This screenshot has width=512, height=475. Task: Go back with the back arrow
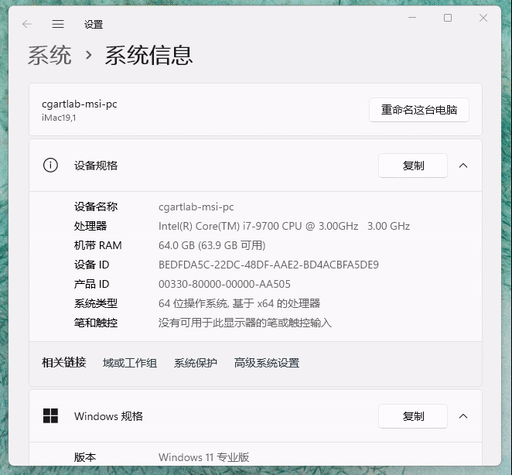coord(27,24)
